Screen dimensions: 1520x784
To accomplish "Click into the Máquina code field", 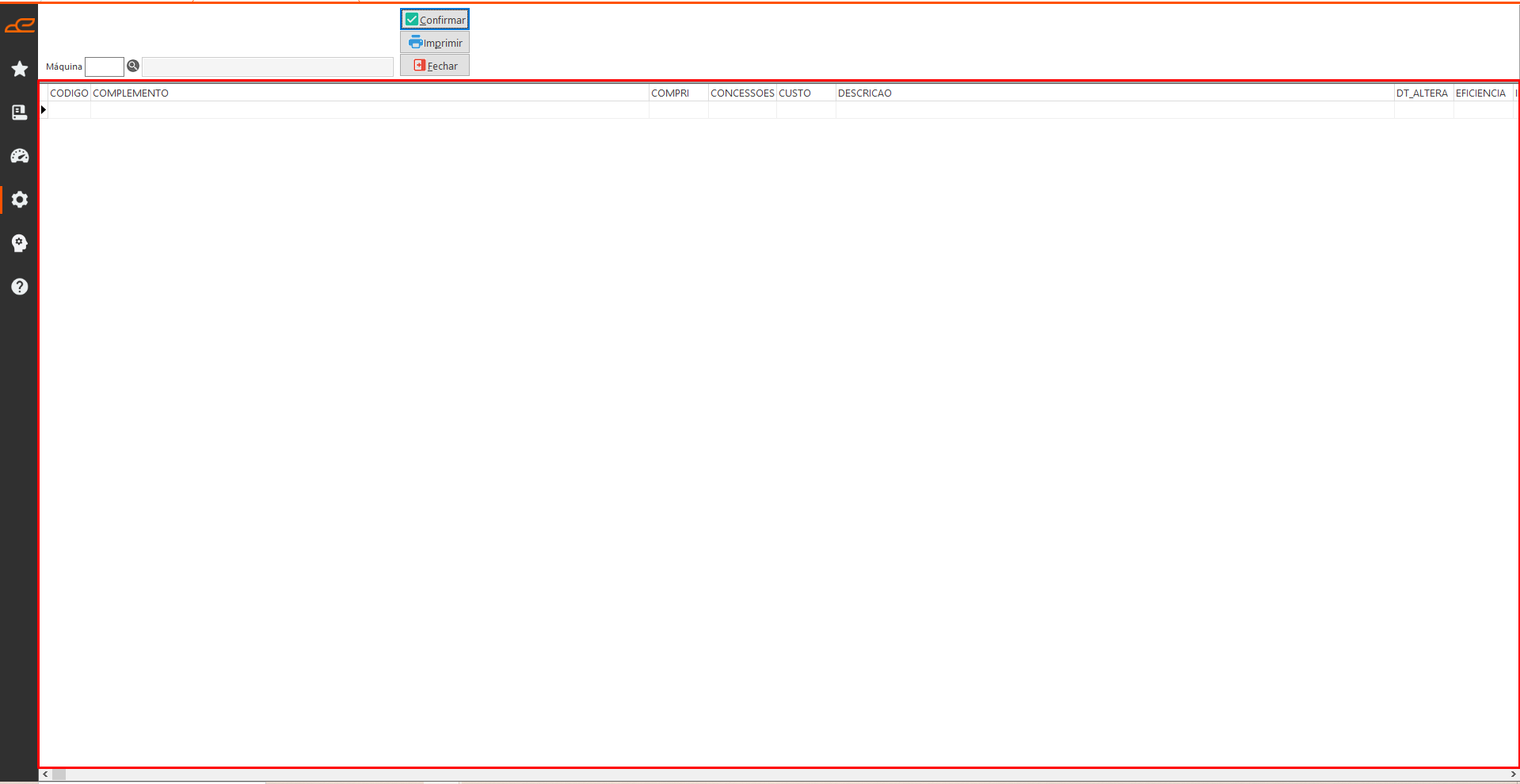I will click(x=105, y=67).
